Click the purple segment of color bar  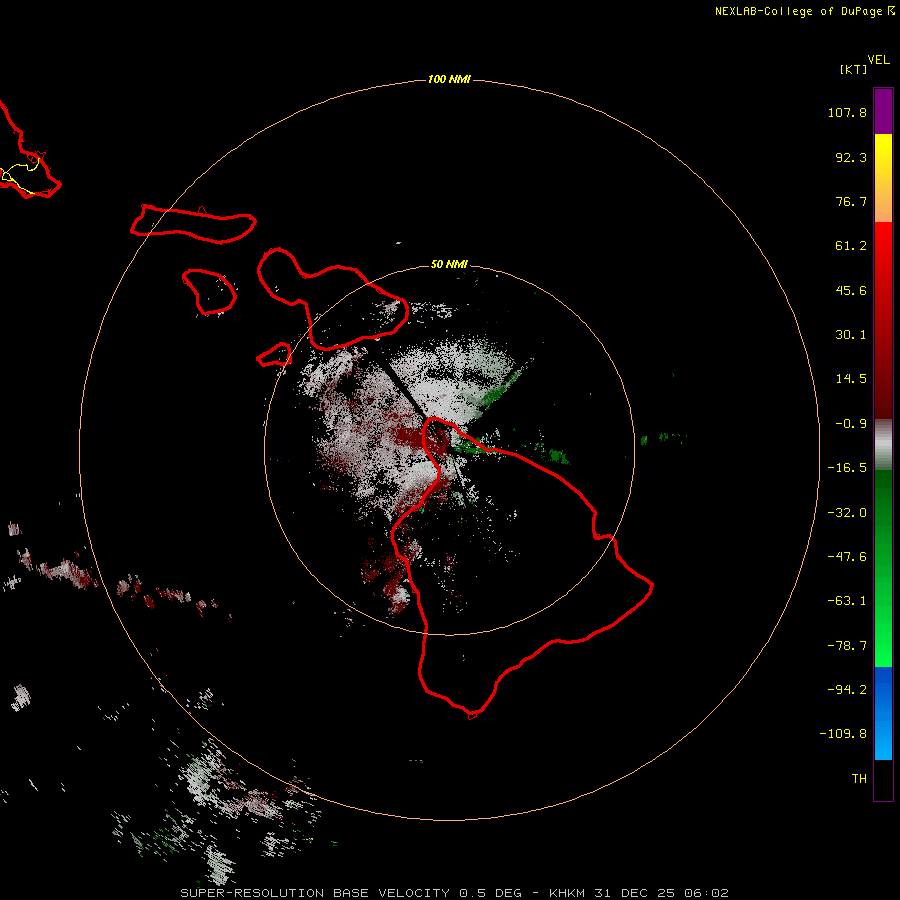883,111
